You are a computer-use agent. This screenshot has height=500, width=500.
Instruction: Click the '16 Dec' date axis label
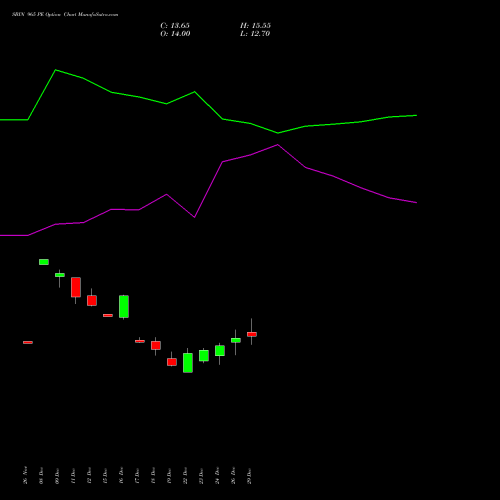coord(121,476)
